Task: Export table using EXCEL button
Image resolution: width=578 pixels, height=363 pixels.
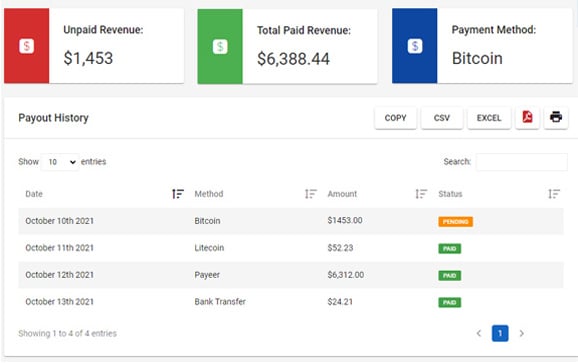Action: click(x=489, y=118)
